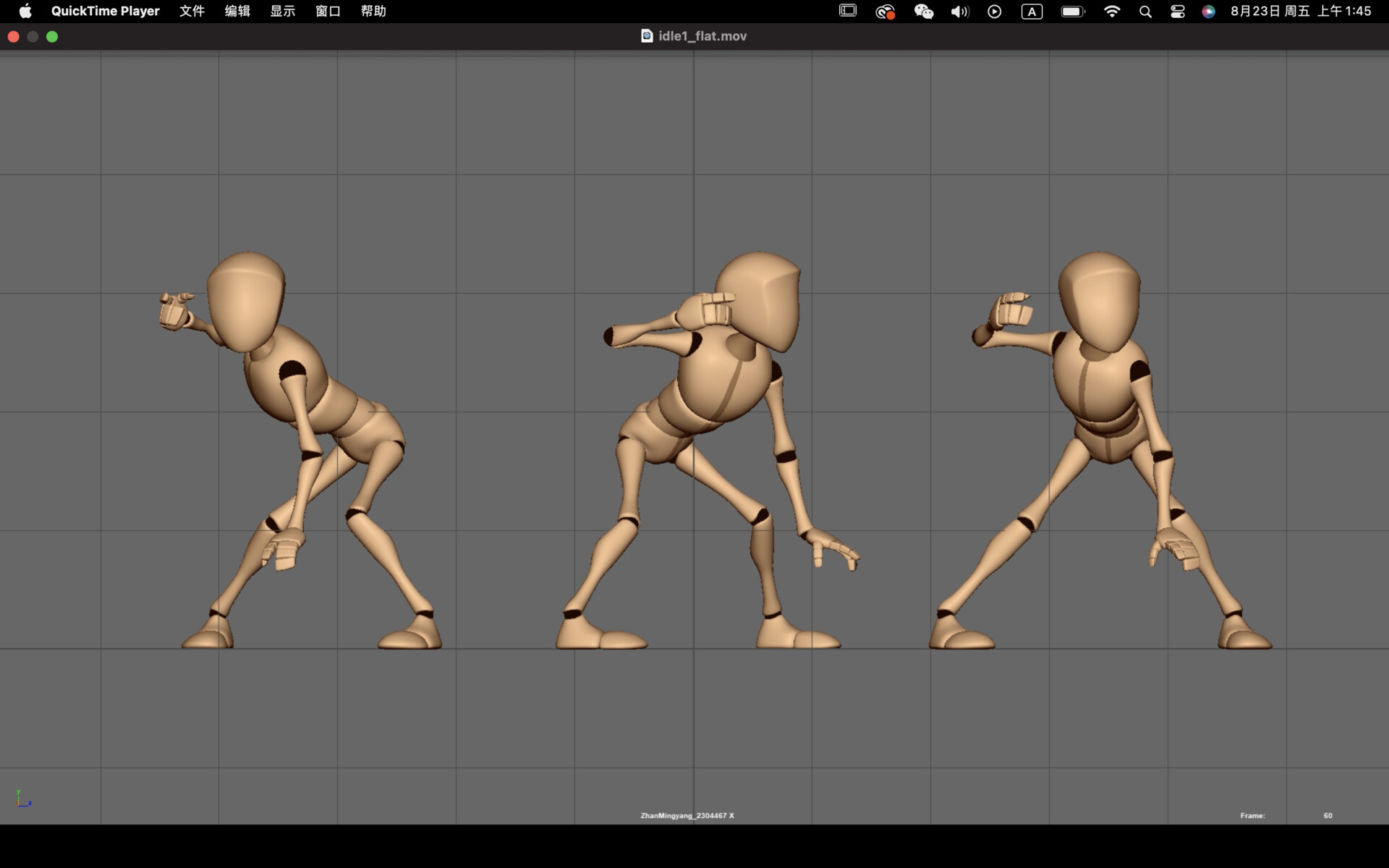Open the QuickTime Player application menu

[105, 11]
